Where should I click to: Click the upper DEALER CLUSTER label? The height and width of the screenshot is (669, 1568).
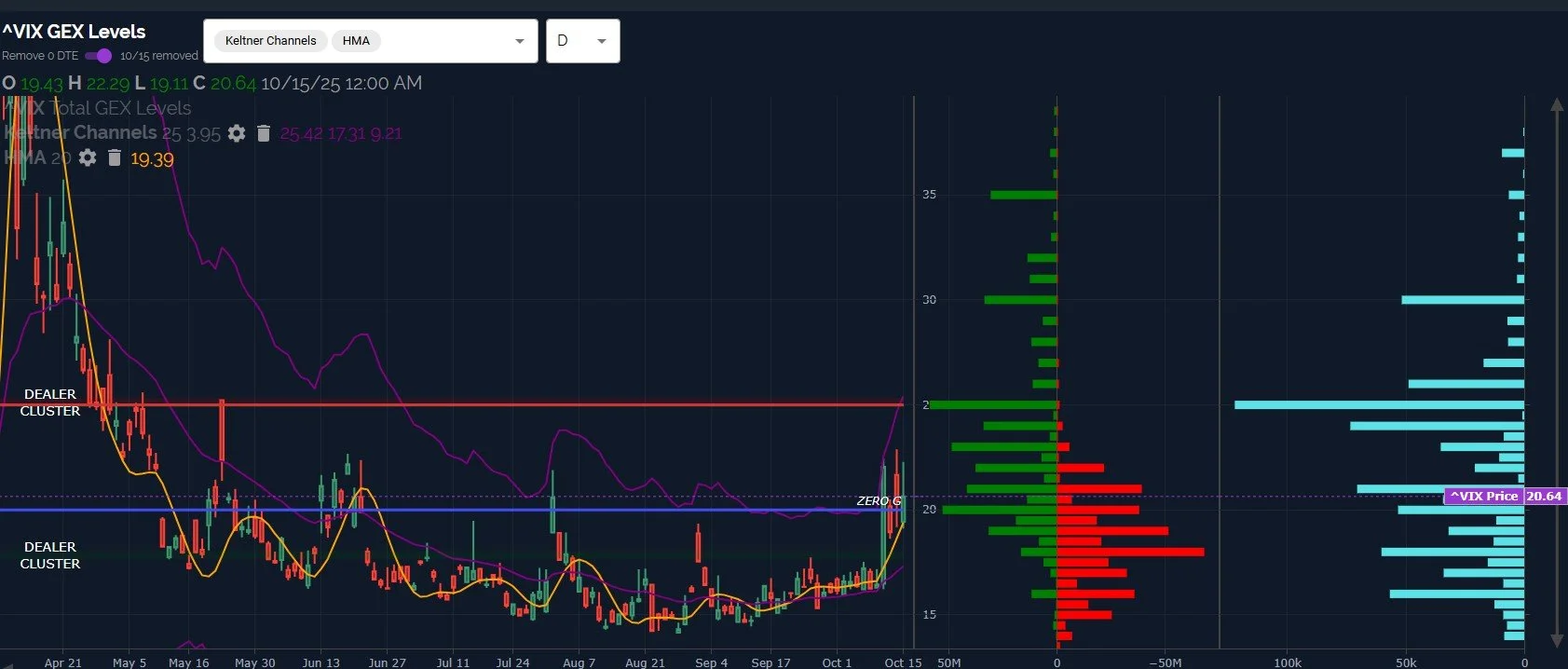pos(50,403)
